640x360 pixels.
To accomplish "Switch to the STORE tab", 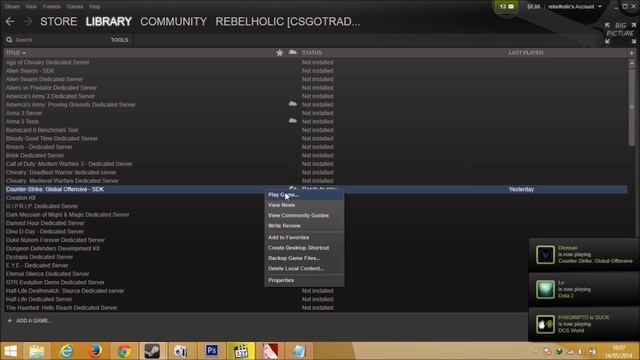I will (58, 22).
